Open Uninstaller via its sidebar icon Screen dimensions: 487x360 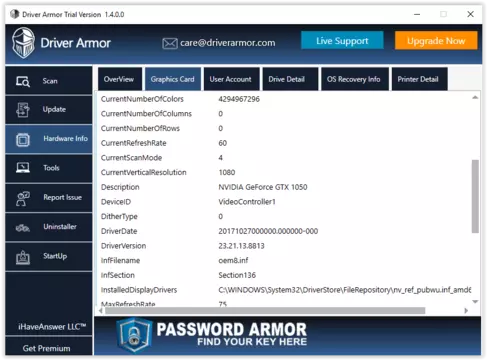pyautogui.click(x=23, y=228)
